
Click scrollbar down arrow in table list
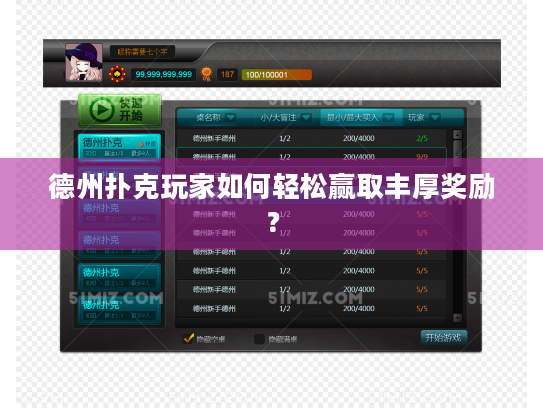457,317
